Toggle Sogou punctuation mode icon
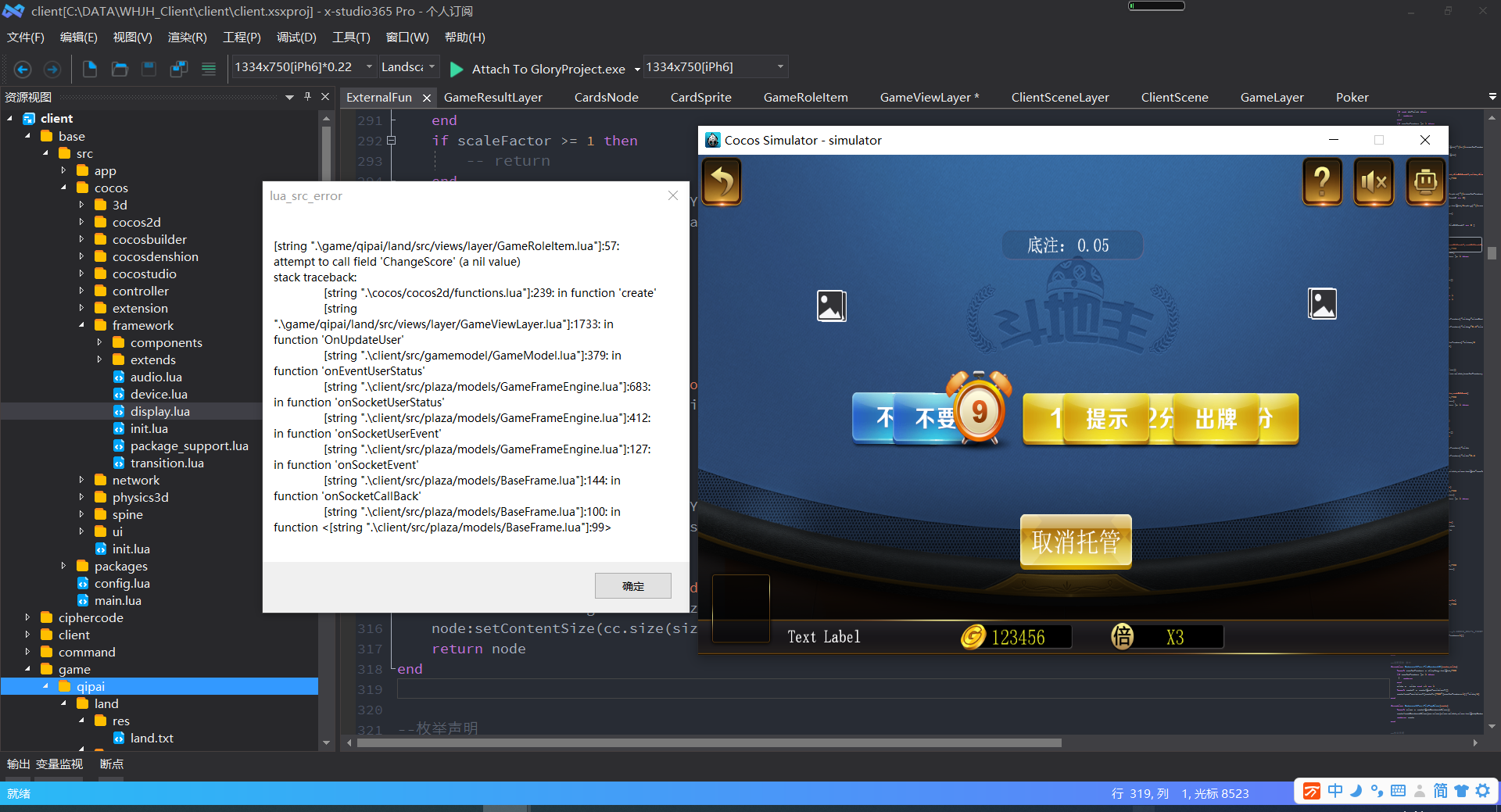 coord(1377,791)
